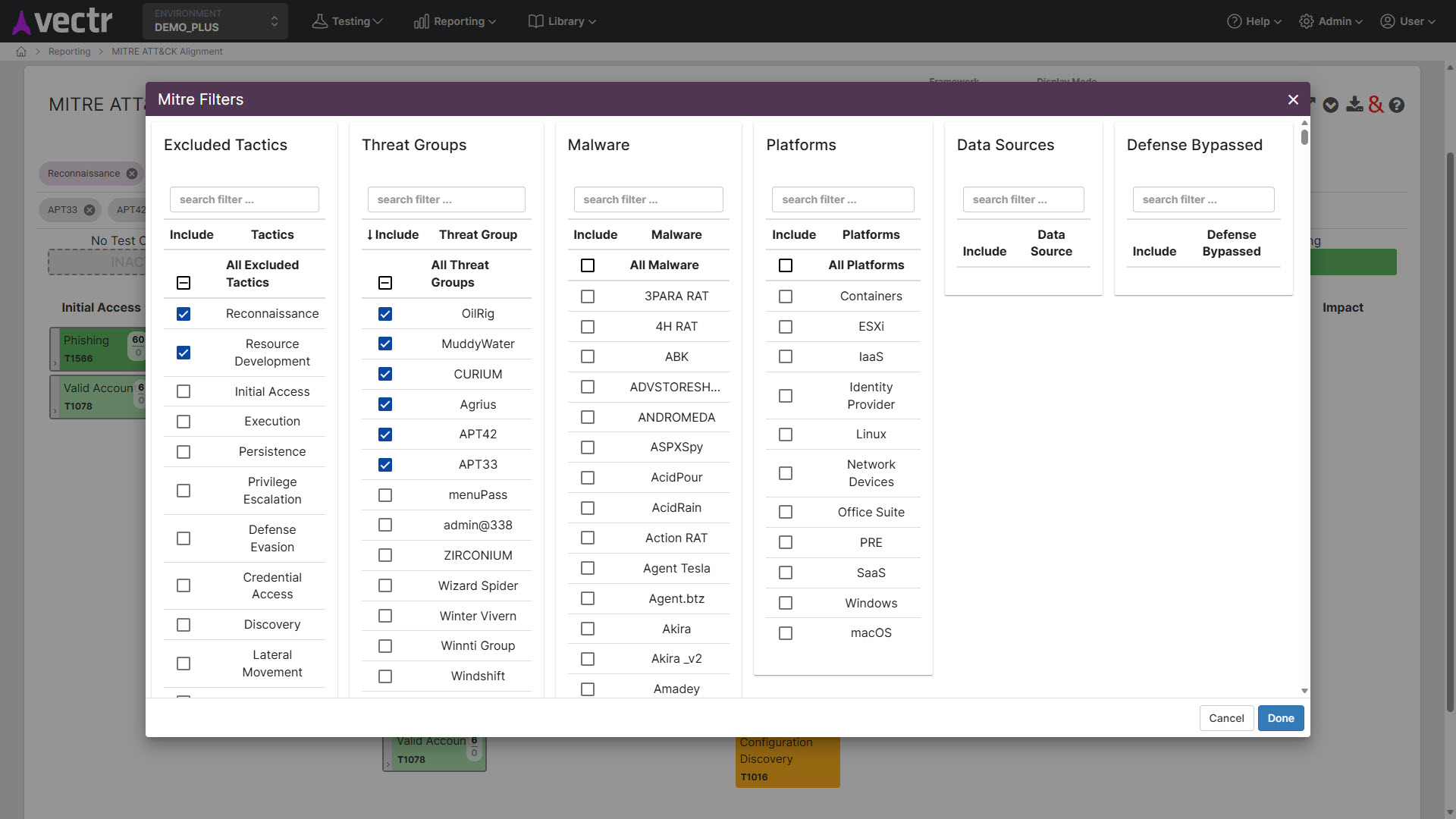The height and width of the screenshot is (819, 1456).
Task: Click the Vectr logo
Action: tap(63, 21)
